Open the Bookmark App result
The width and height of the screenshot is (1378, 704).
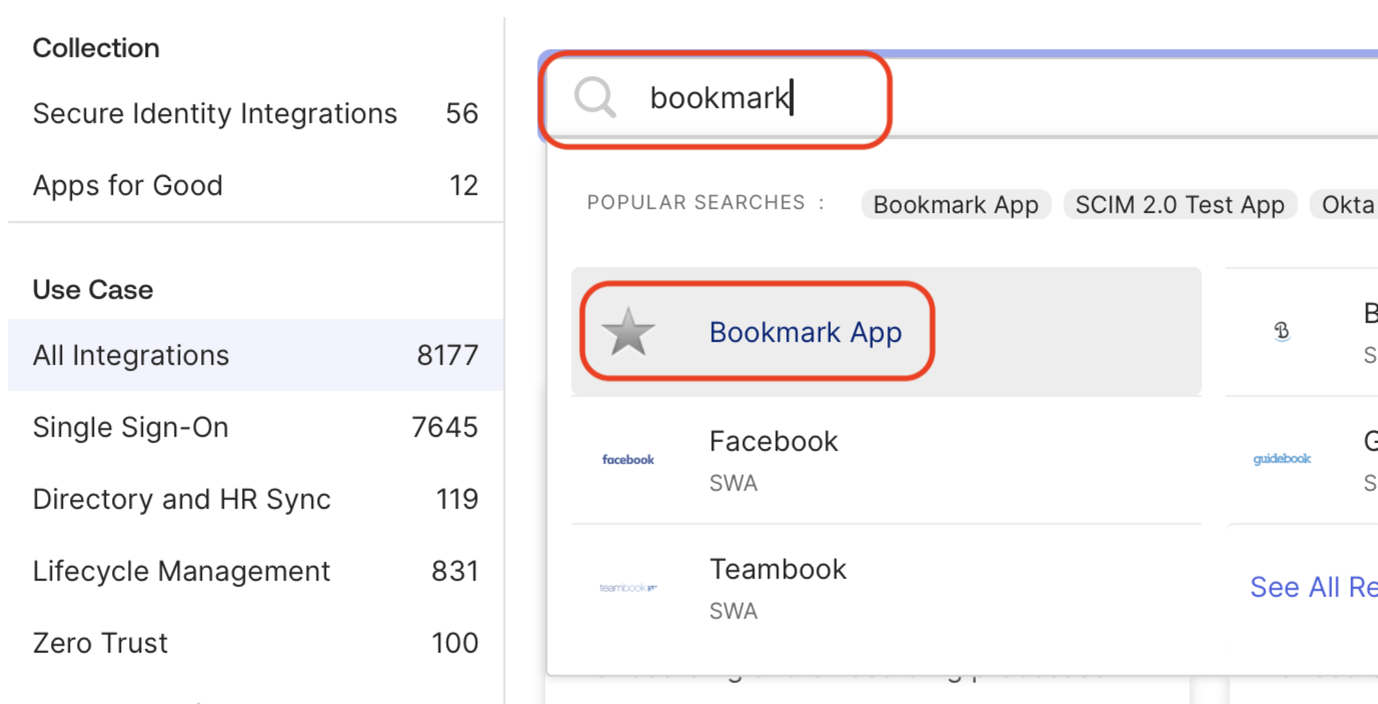[x=806, y=331]
